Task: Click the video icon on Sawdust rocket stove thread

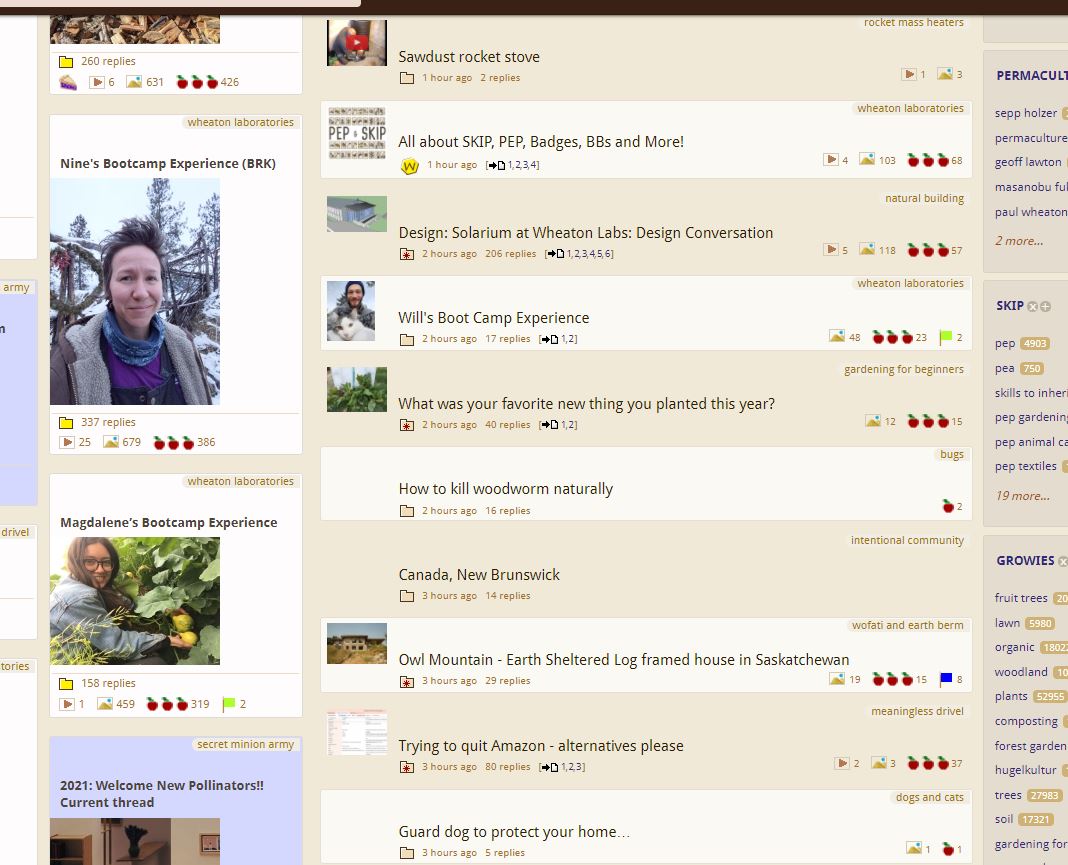Action: [x=909, y=74]
